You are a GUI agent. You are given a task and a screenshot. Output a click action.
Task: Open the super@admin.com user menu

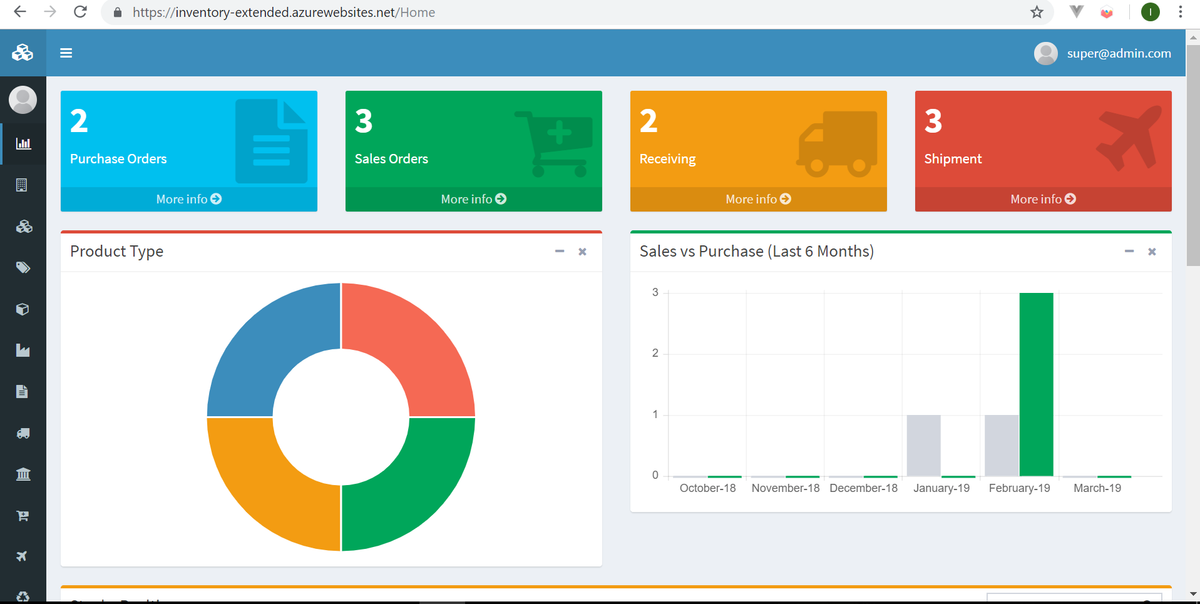point(1104,53)
